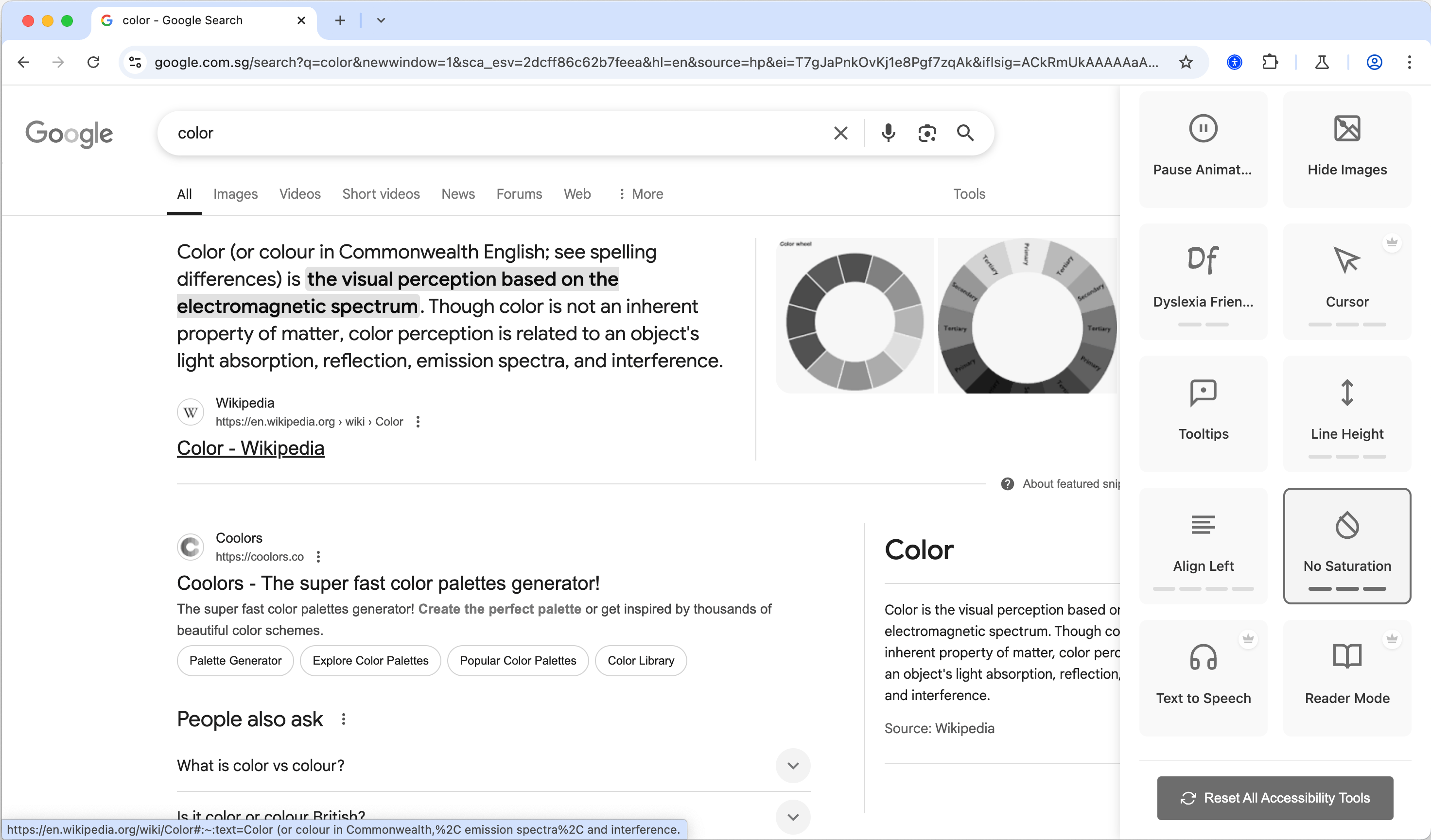Click the Explore Color Palettes chip
This screenshot has width=1431, height=840.
tap(370, 661)
